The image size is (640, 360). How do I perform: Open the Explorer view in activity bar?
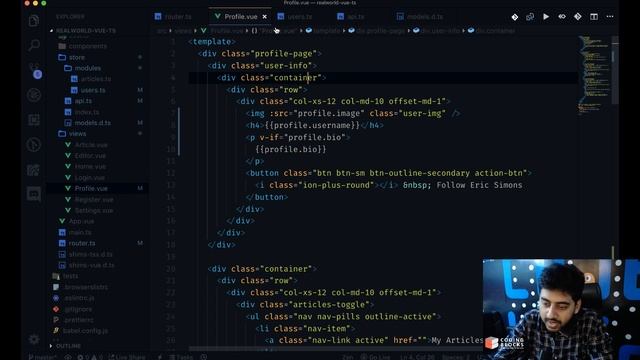point(34,20)
